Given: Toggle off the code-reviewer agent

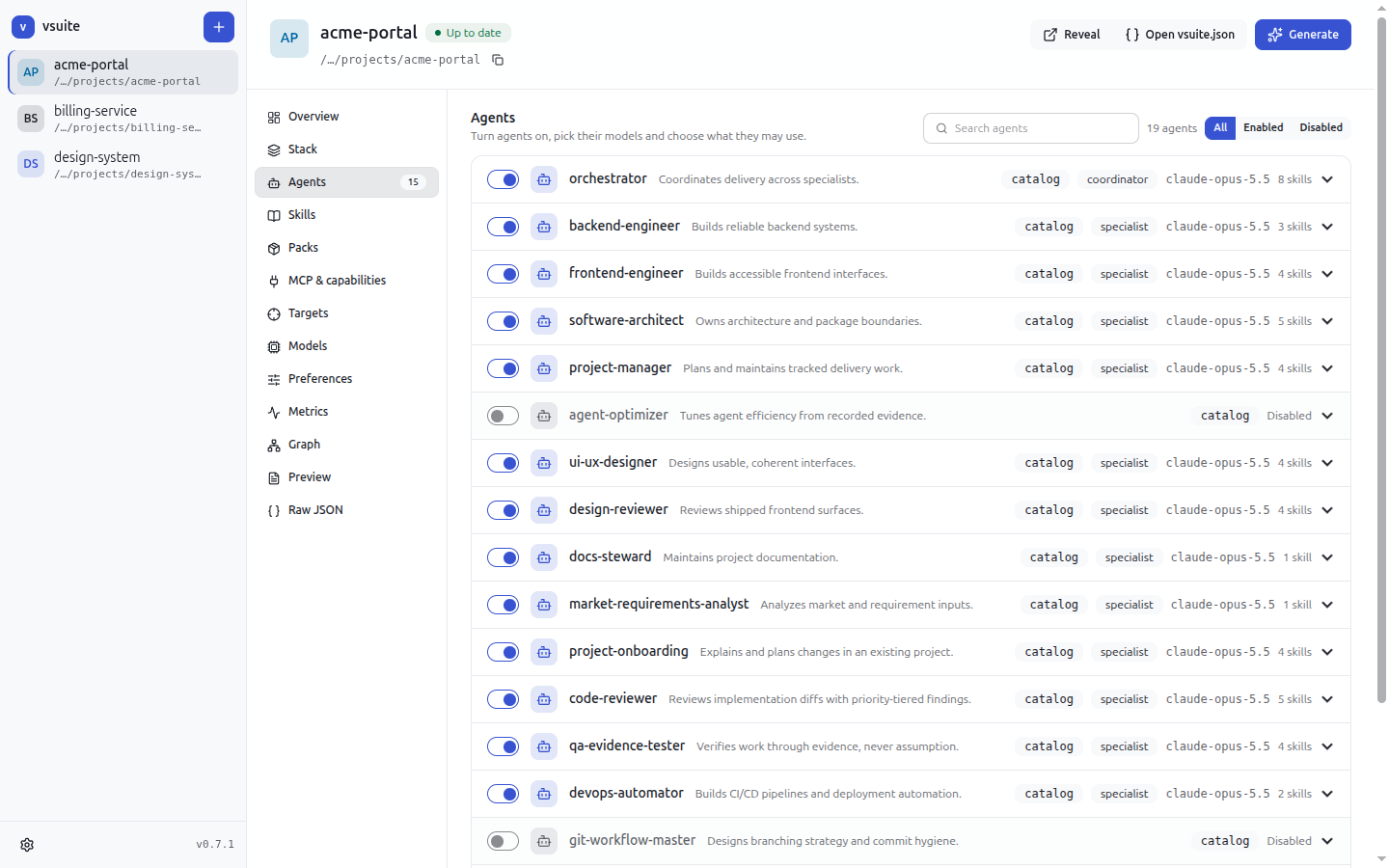Looking at the screenshot, I should tap(503, 699).
